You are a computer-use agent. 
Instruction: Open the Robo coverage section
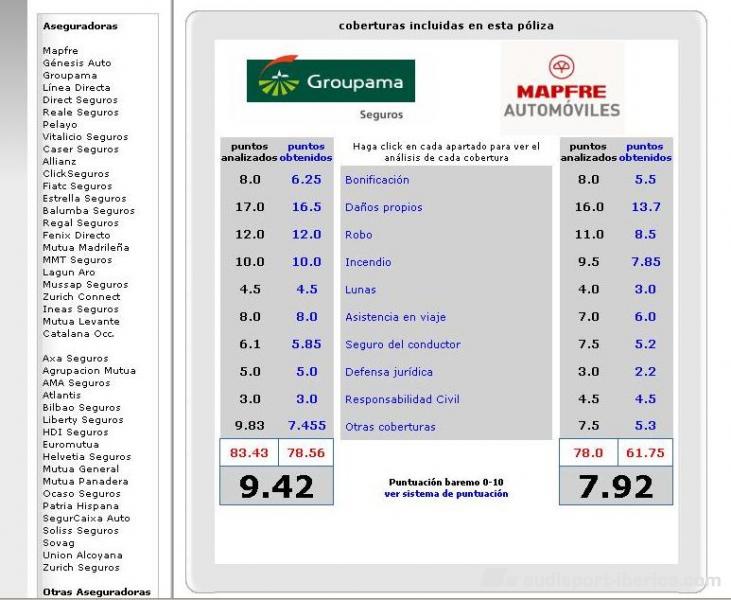[x=359, y=234]
